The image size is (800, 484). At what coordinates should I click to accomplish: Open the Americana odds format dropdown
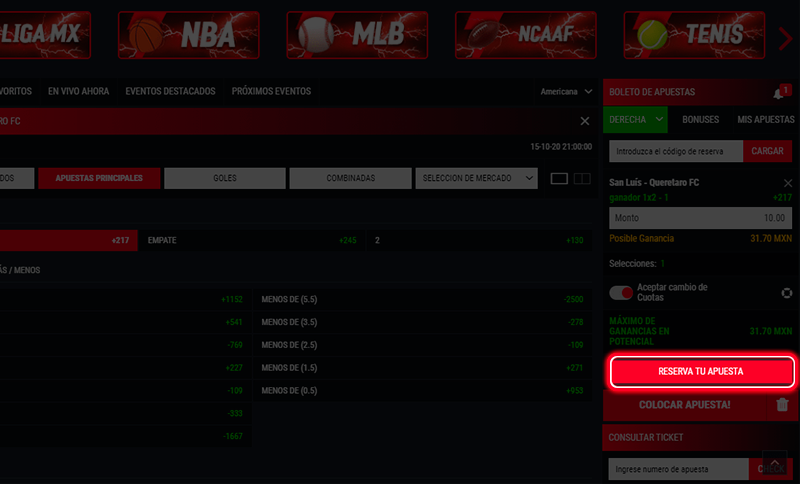click(566, 92)
